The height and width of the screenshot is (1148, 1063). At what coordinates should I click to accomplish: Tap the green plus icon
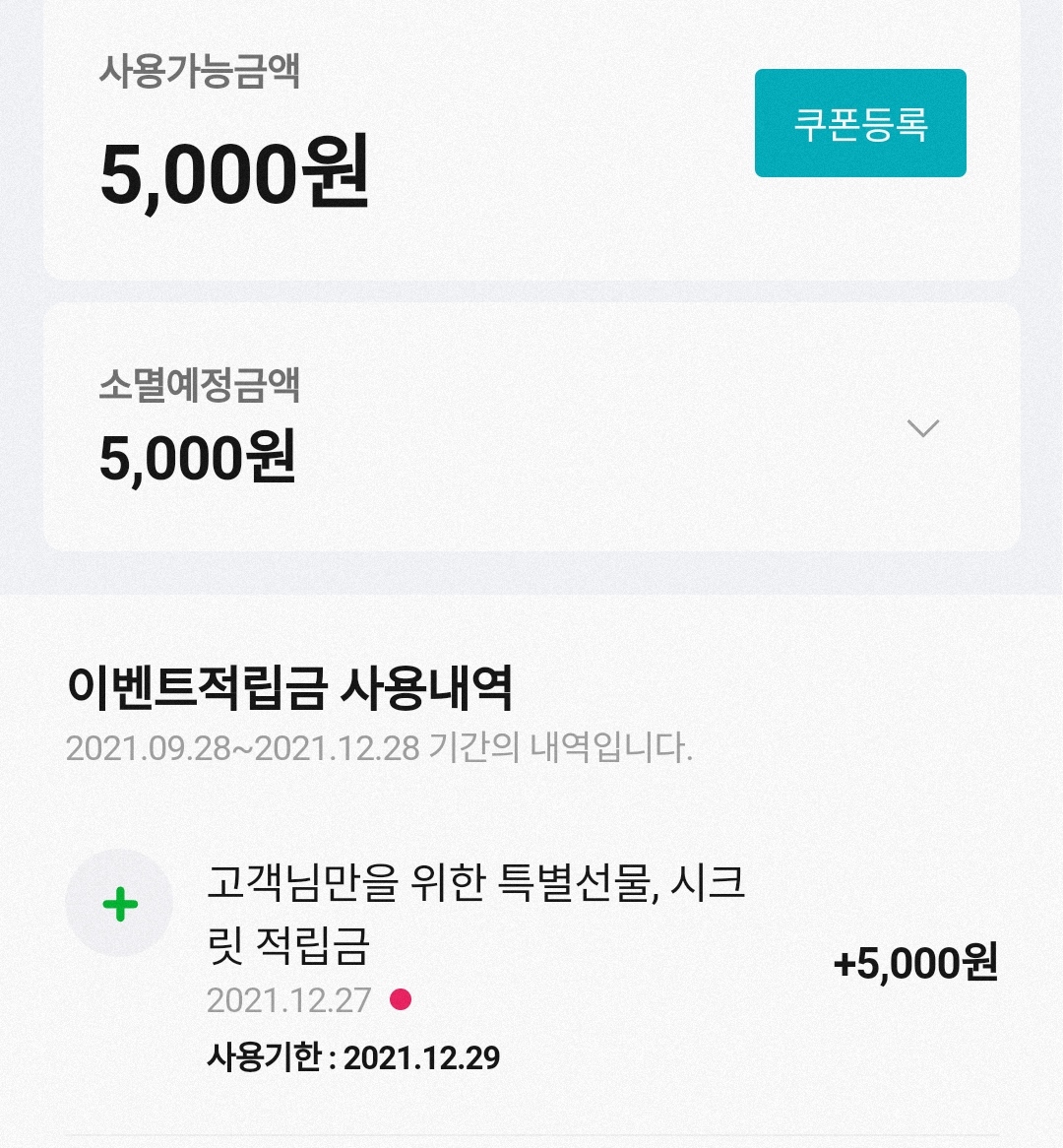point(119,904)
